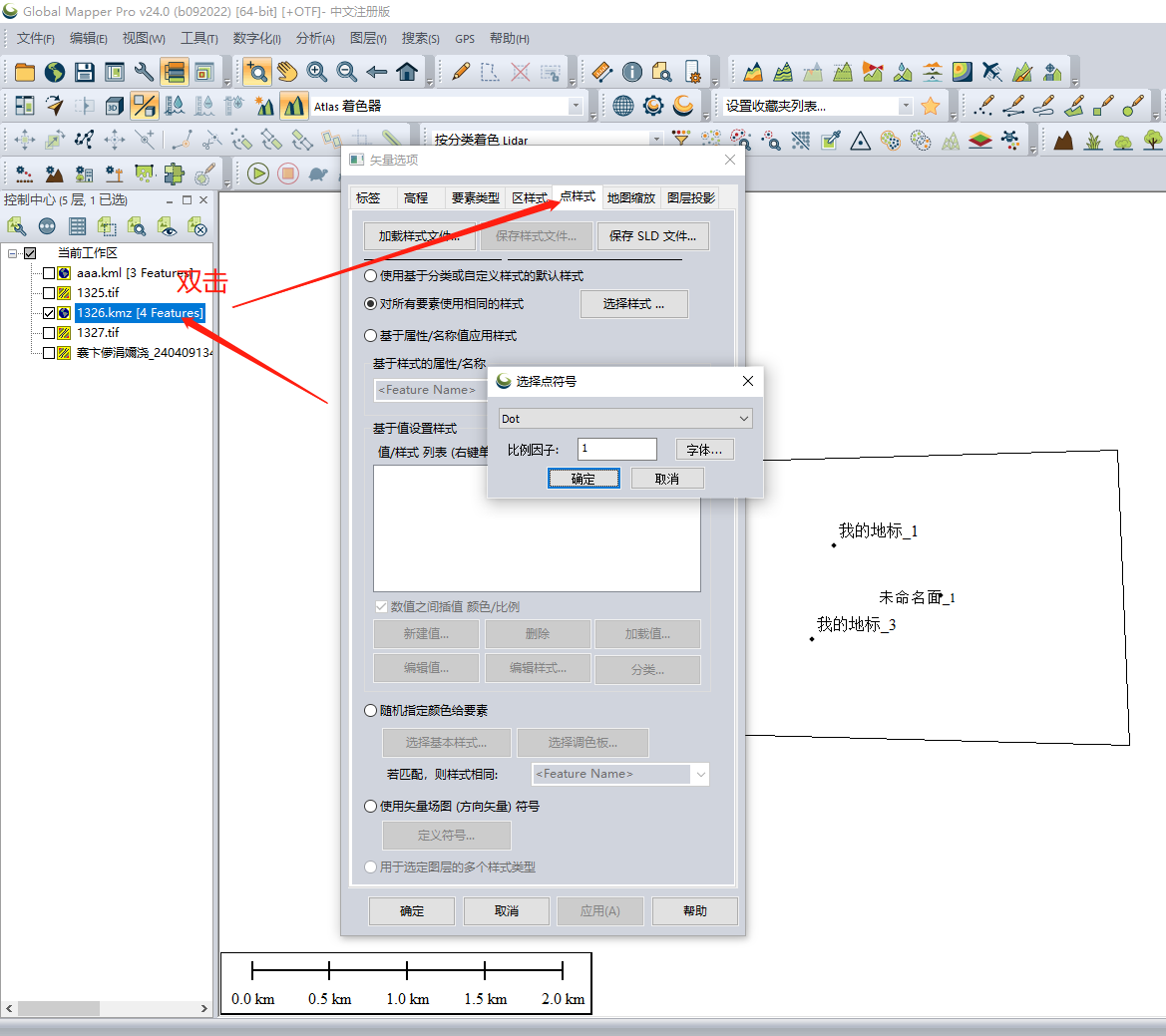This screenshot has width=1166, height=1036.
Task: Click the 比例因子 input field
Action: (x=617, y=449)
